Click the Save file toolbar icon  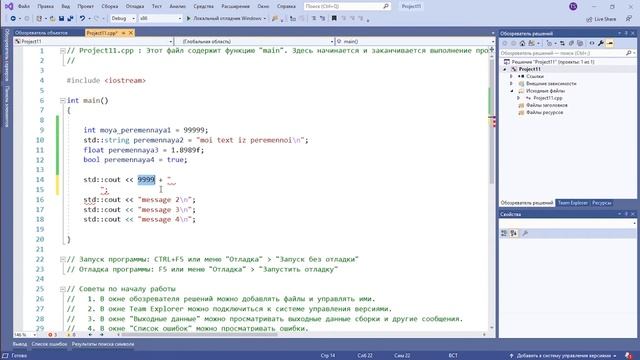point(61,18)
